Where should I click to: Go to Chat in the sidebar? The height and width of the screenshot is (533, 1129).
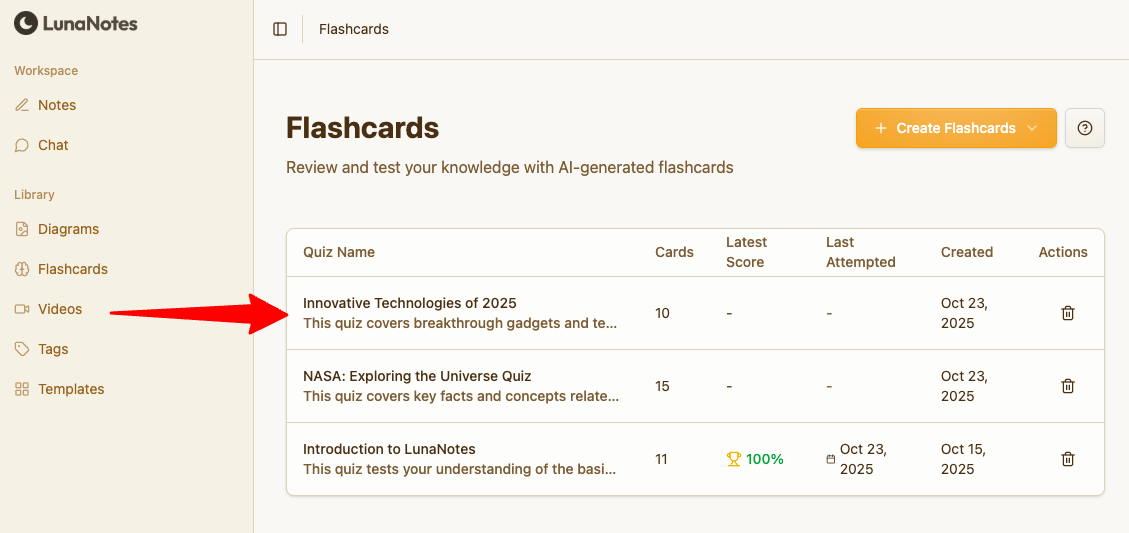click(x=53, y=145)
